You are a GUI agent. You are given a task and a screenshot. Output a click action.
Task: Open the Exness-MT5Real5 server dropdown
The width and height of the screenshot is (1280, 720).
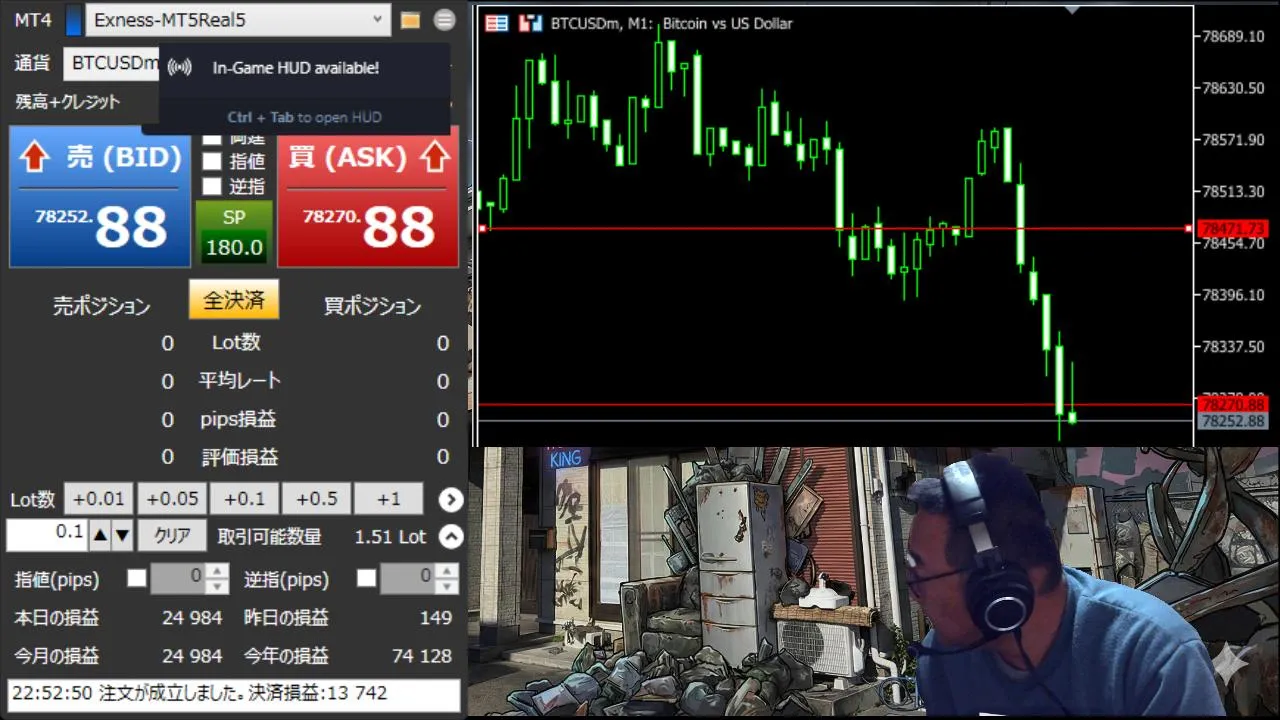[238, 20]
